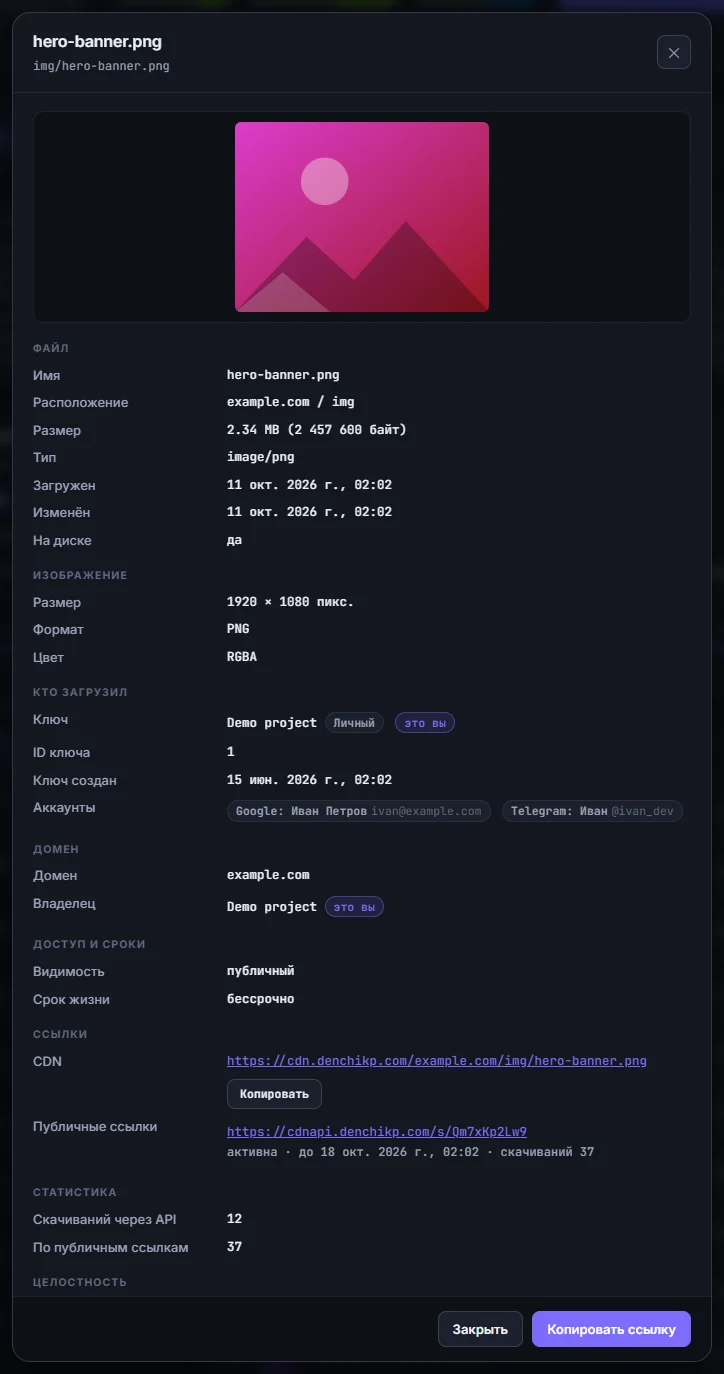Viewport: 724px width, 1374px height.
Task: Click the public link status line 'активна · до 18 окт.'
Action: (x=410, y=1152)
